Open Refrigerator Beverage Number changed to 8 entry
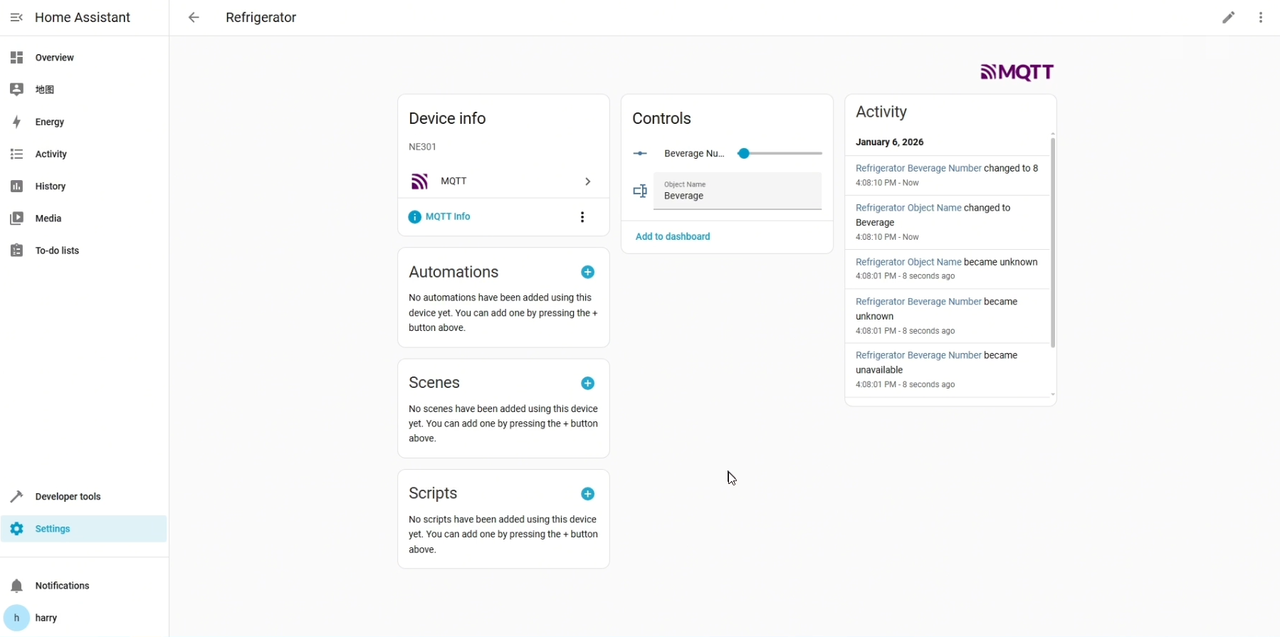This screenshot has width=1280, height=637. (x=918, y=169)
